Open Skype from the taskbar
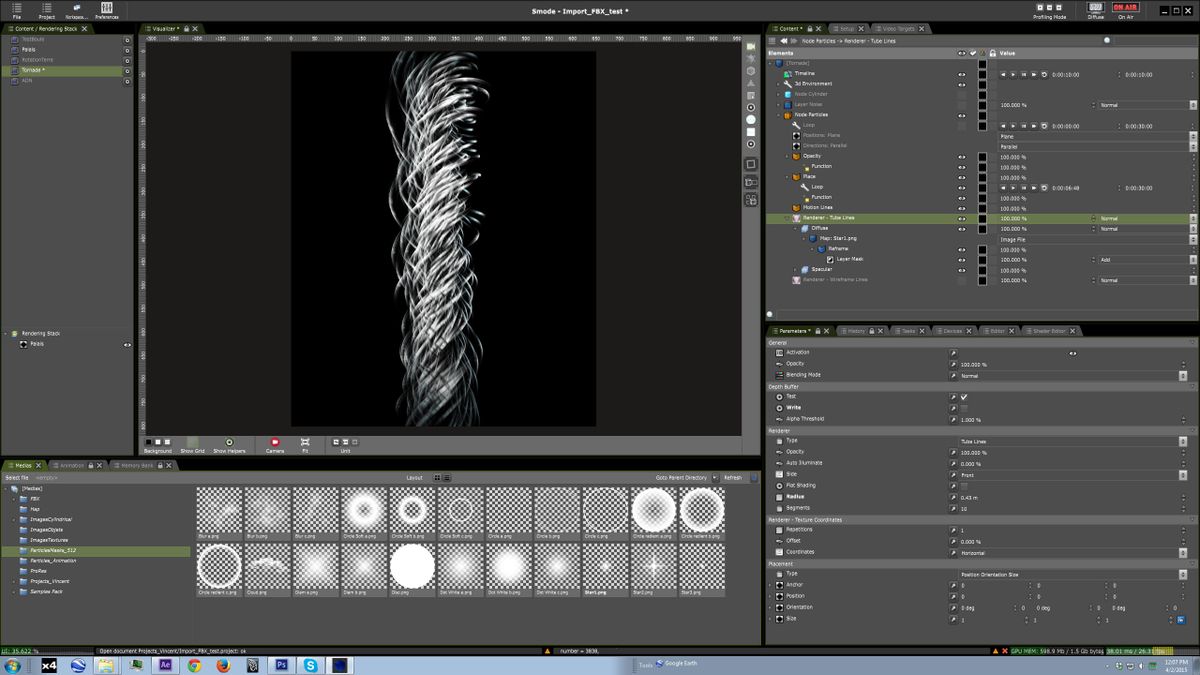The image size is (1200, 675). coord(310,664)
